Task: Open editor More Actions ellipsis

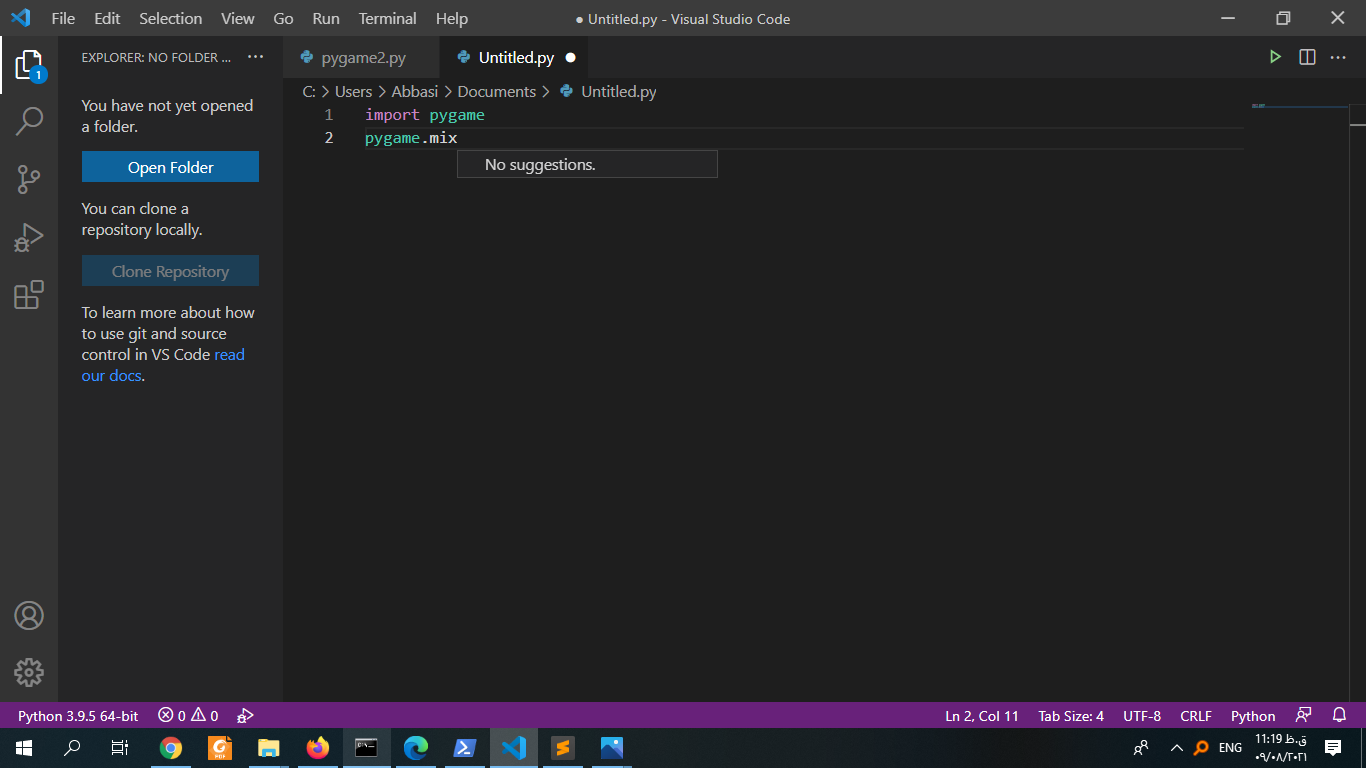Action: click(1338, 57)
